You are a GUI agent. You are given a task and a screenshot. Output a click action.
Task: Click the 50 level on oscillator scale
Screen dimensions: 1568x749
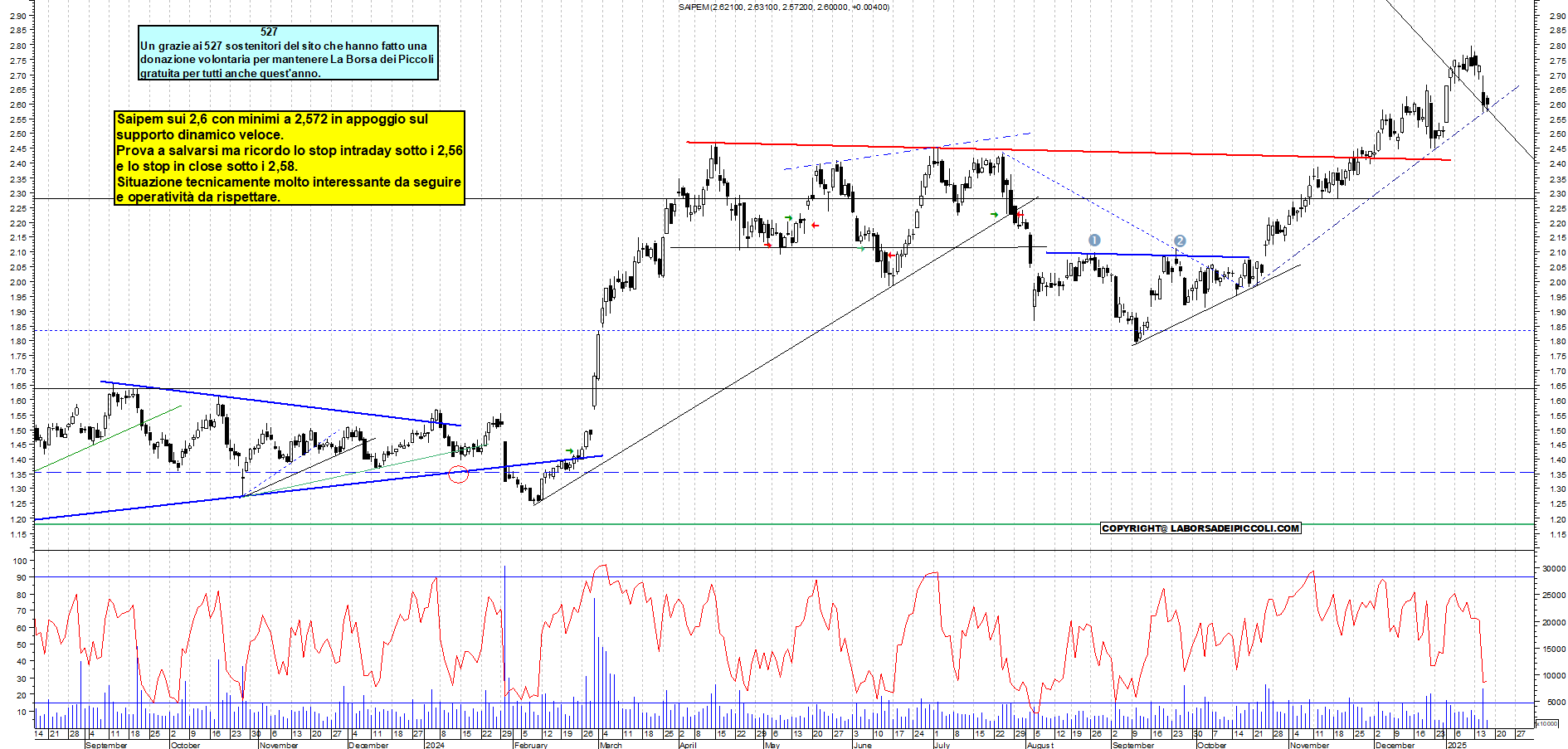[x=22, y=644]
